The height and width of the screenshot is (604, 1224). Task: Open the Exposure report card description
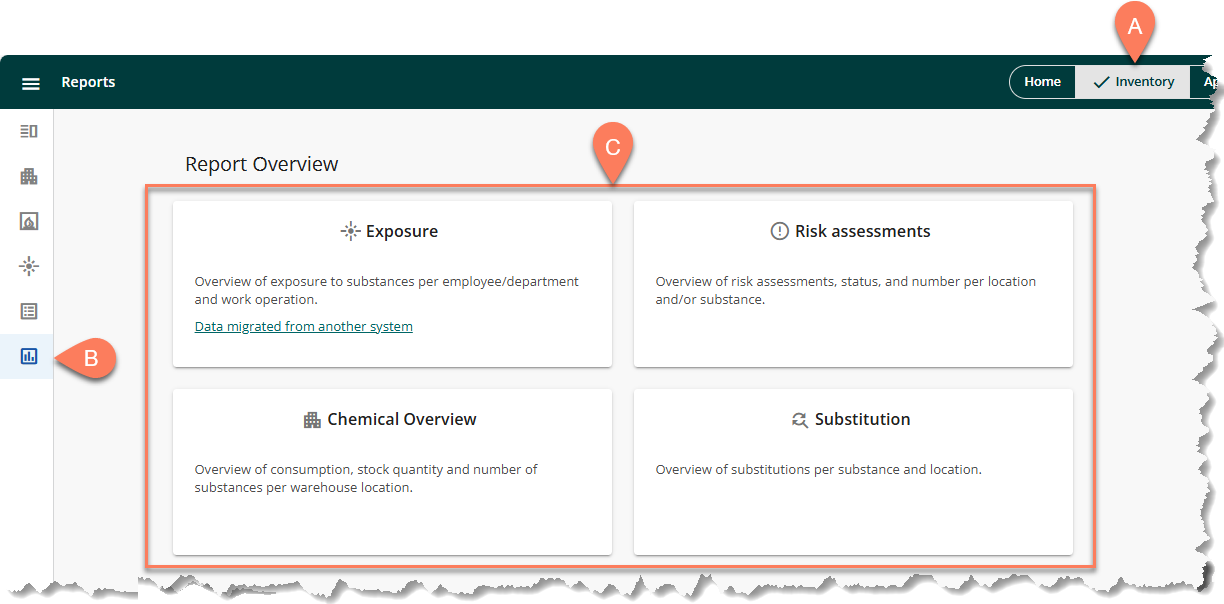click(x=386, y=291)
